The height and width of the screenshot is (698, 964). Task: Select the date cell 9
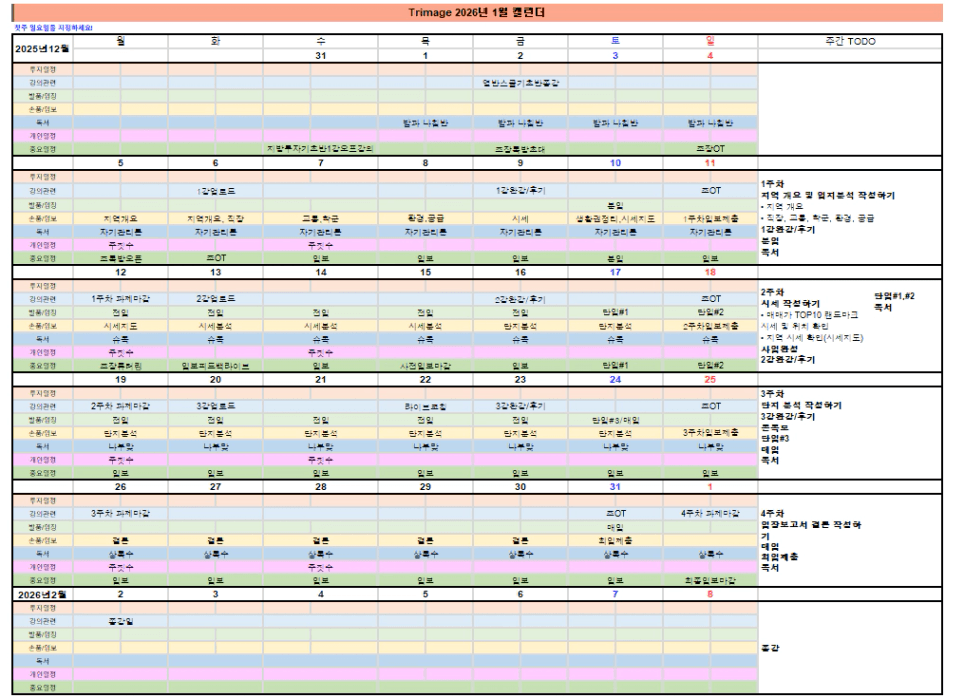tap(520, 163)
